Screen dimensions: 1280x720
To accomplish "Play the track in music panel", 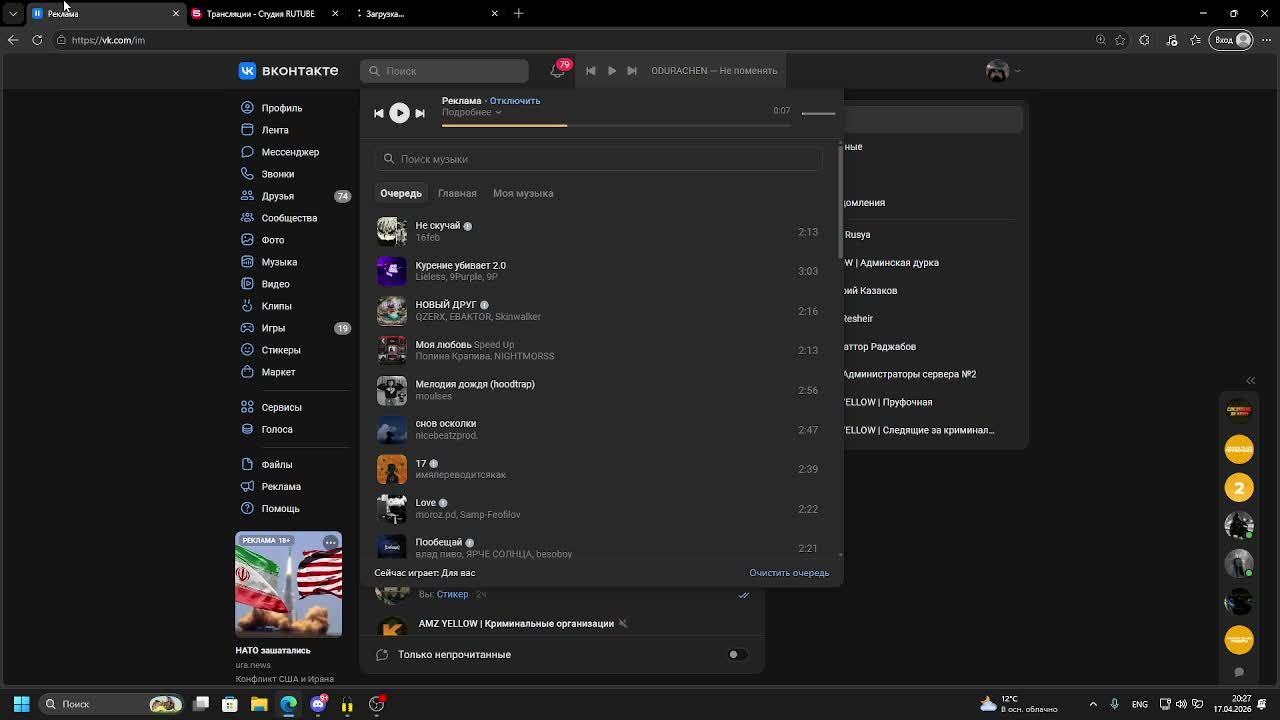I will (x=399, y=113).
